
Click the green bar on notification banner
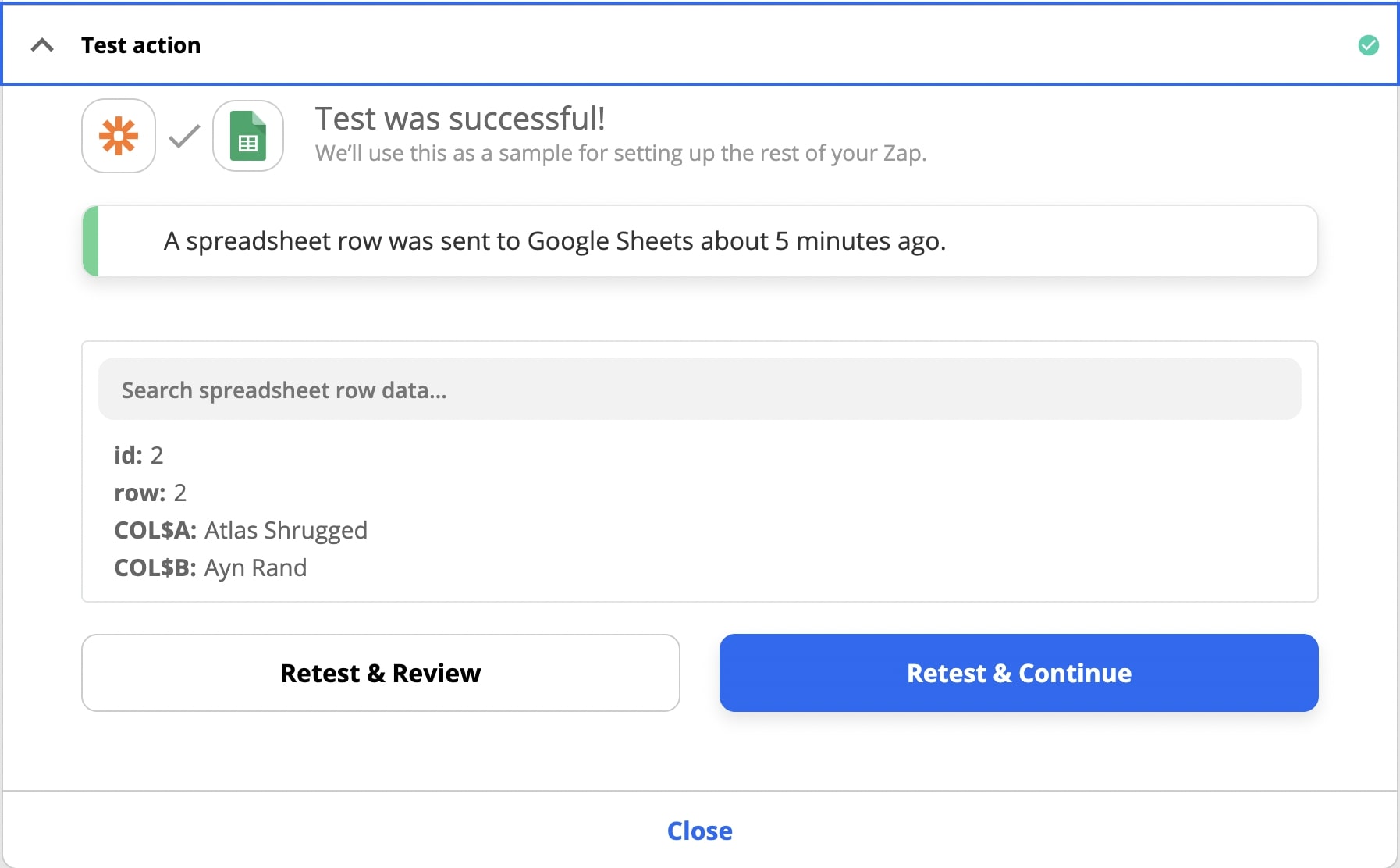[91, 241]
